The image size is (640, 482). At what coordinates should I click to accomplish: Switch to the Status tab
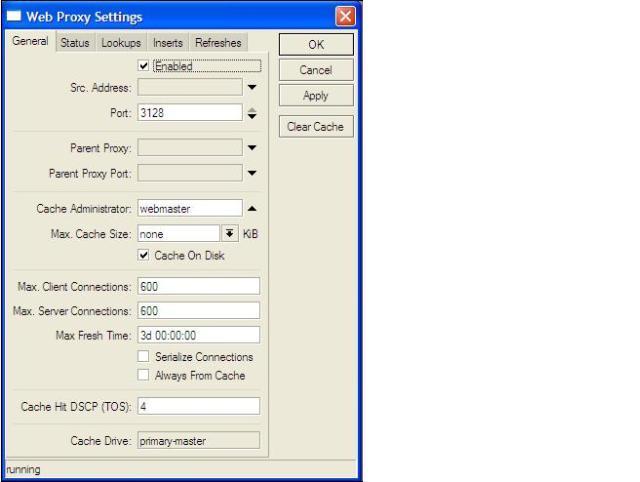point(75,43)
